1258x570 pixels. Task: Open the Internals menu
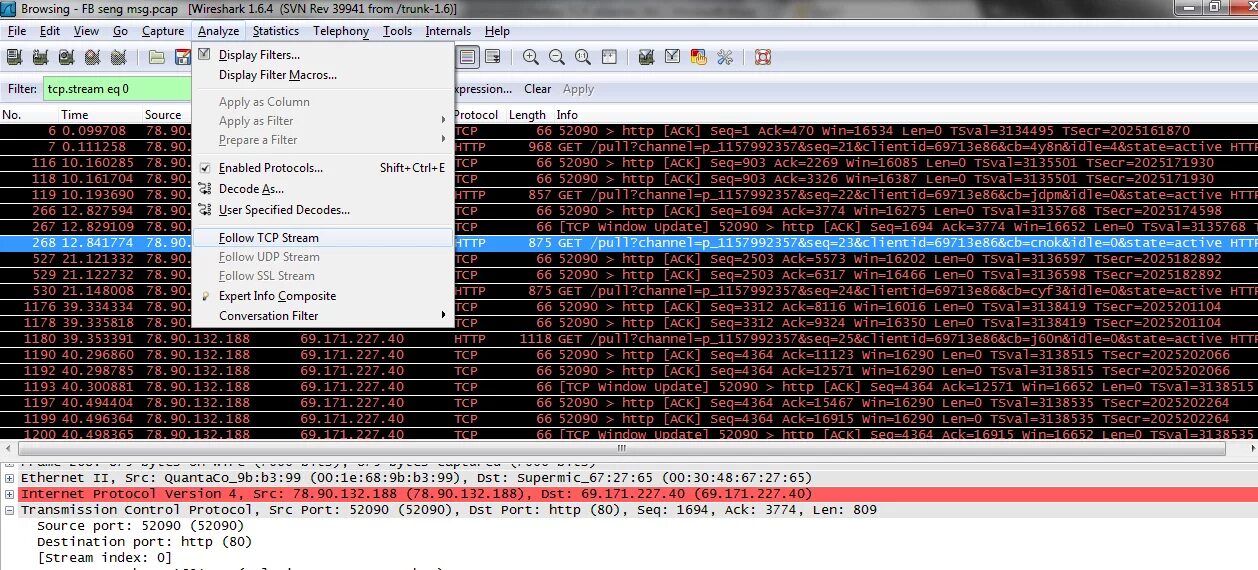tap(448, 31)
